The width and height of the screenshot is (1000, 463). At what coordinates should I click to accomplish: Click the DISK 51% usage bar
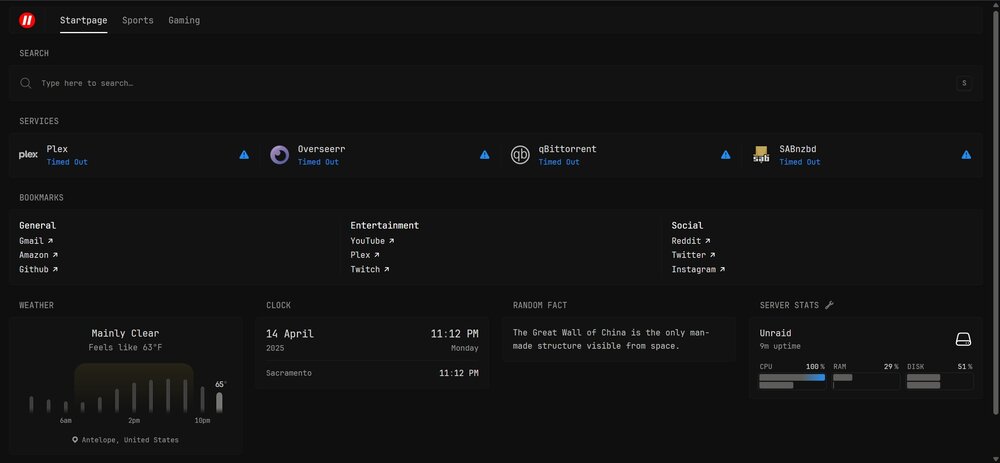(939, 381)
